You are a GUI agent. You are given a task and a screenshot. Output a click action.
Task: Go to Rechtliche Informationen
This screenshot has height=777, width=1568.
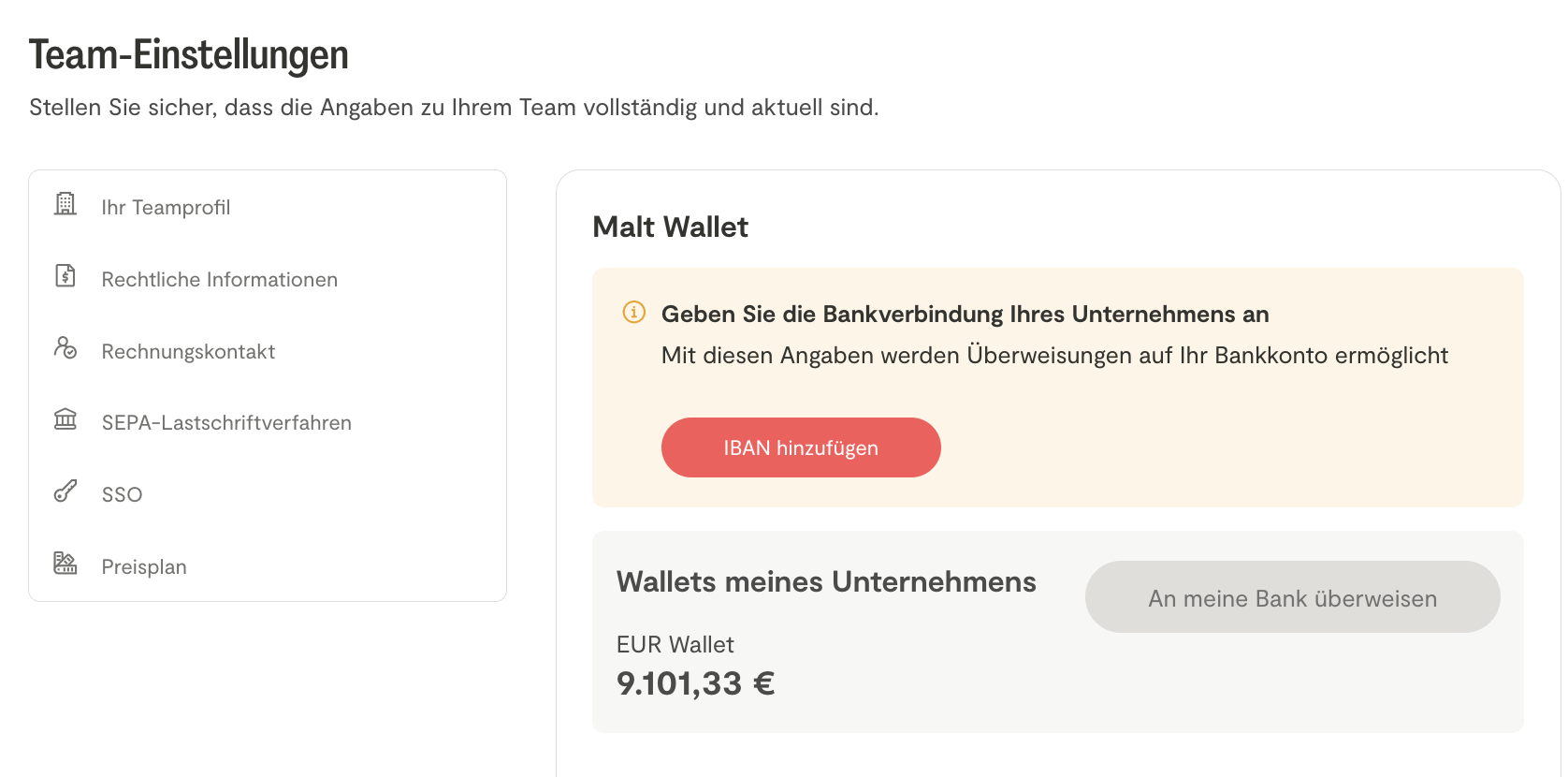point(219,280)
